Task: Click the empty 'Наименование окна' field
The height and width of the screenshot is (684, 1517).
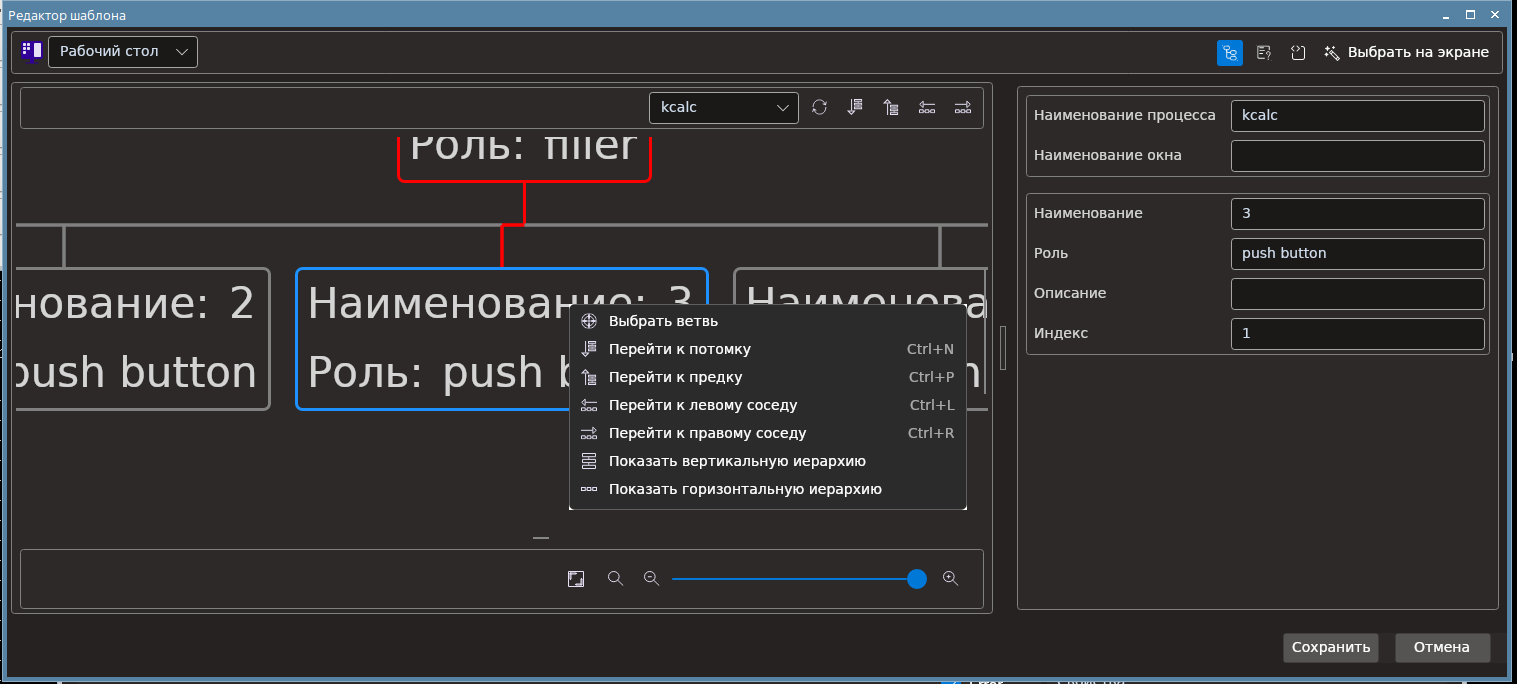Action: click(1358, 155)
